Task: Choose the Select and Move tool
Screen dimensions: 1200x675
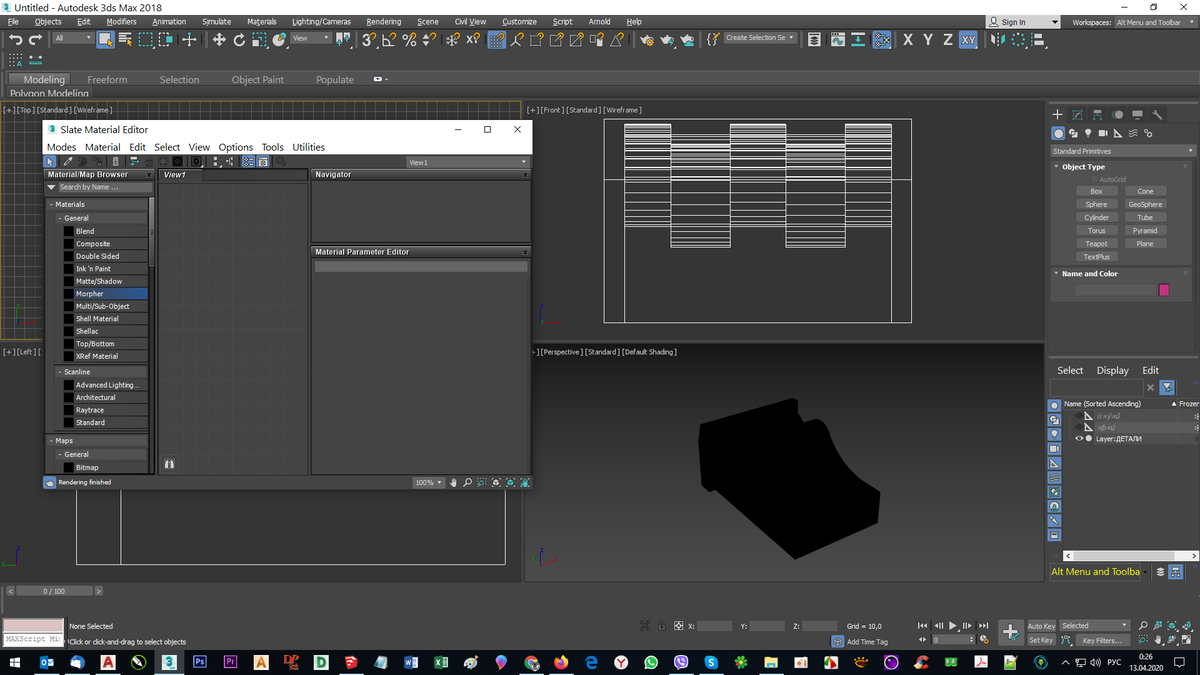Action: pyautogui.click(x=219, y=39)
